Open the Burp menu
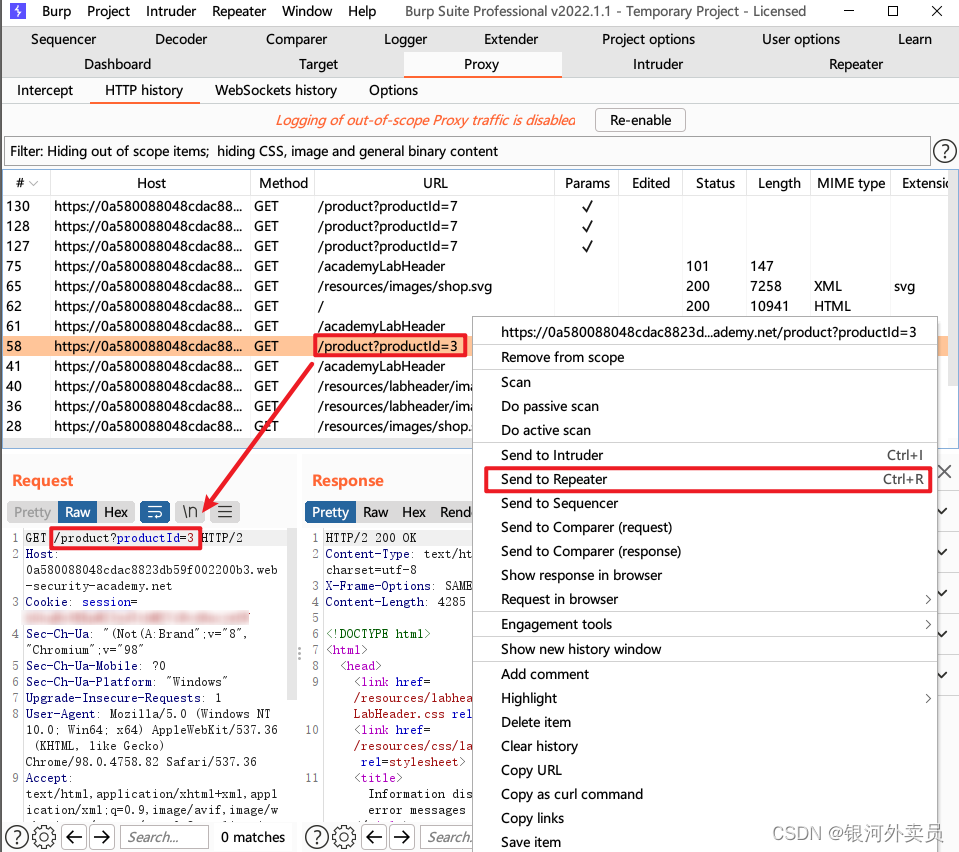959x852 pixels. point(56,11)
